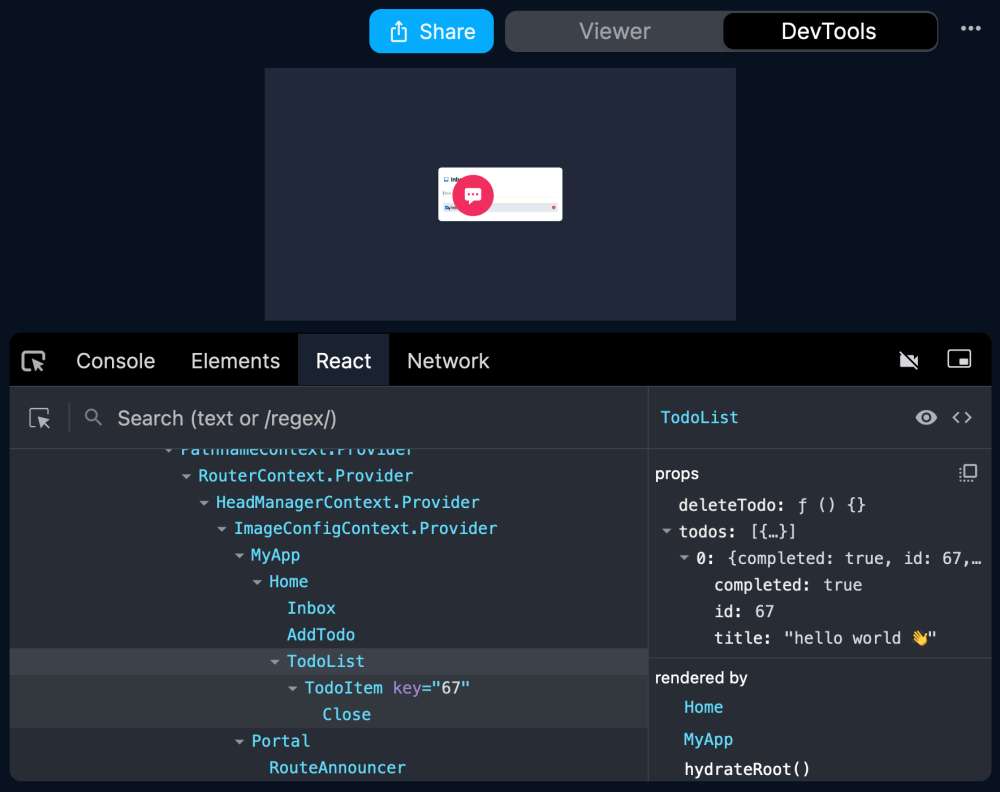This screenshot has height=792, width=1000.
Task: Inspect TodoList's DOM via the eye icon
Action: point(925,418)
